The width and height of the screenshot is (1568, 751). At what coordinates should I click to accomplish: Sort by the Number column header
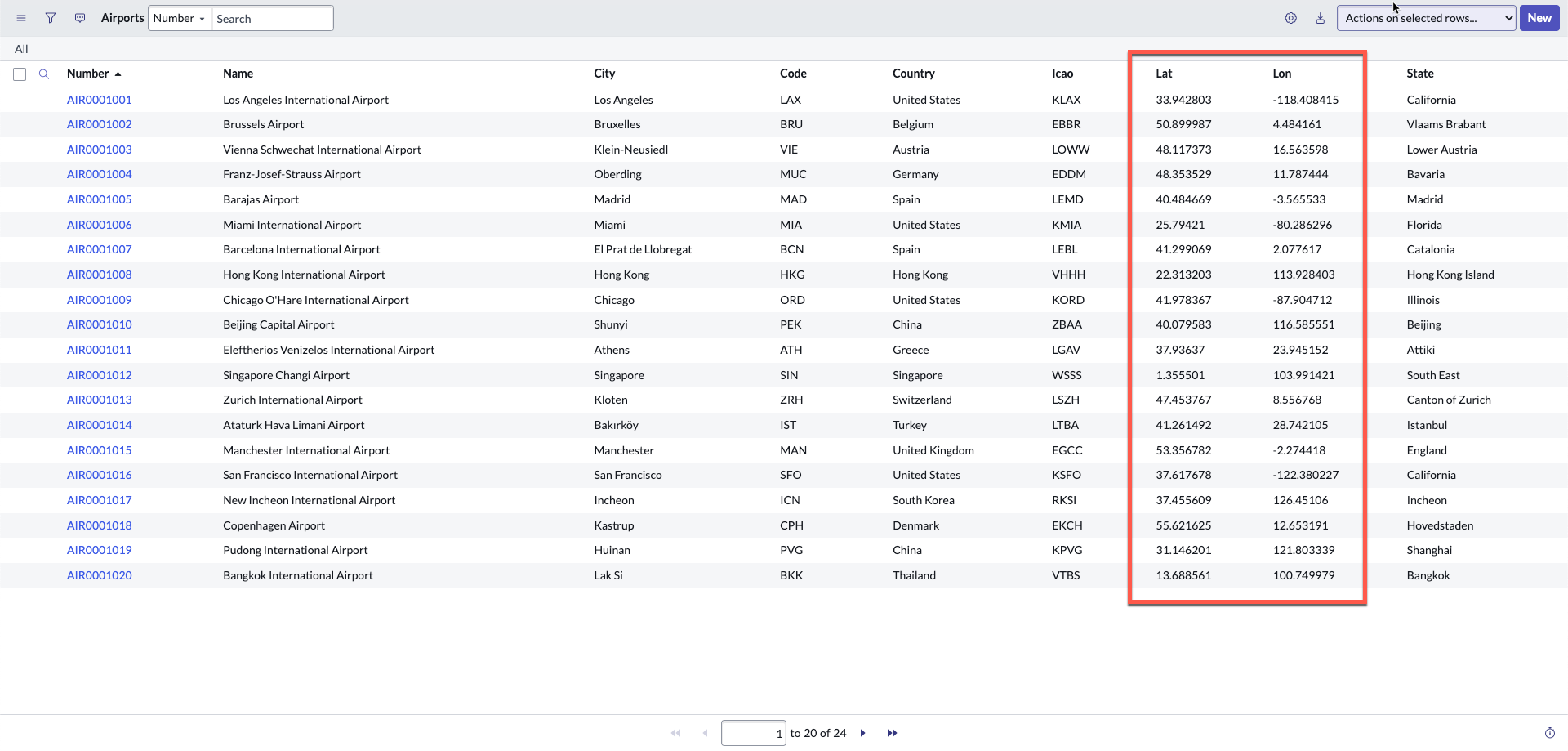click(88, 74)
